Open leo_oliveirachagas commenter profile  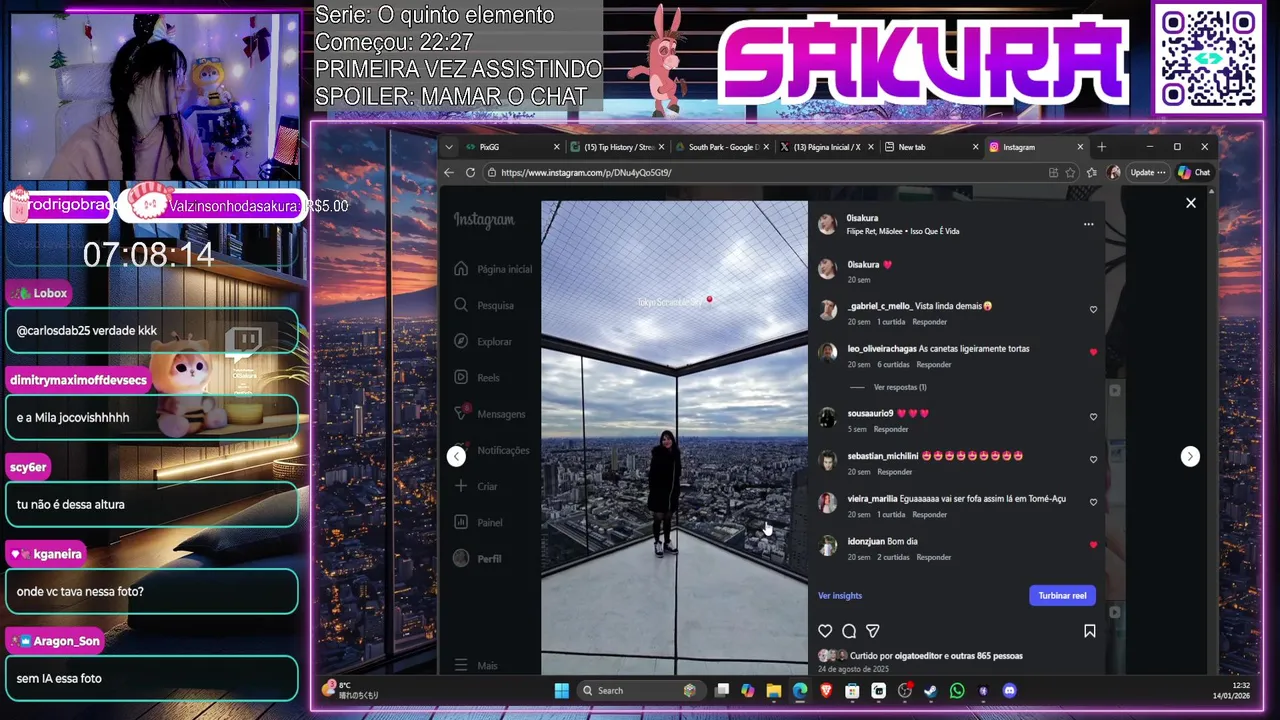coord(882,348)
